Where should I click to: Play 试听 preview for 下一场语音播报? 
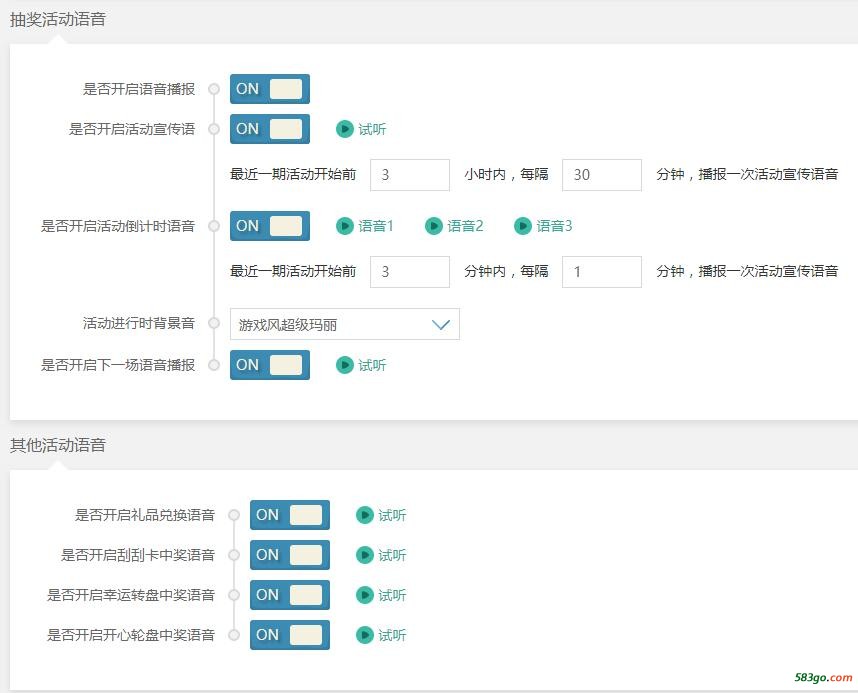click(361, 365)
